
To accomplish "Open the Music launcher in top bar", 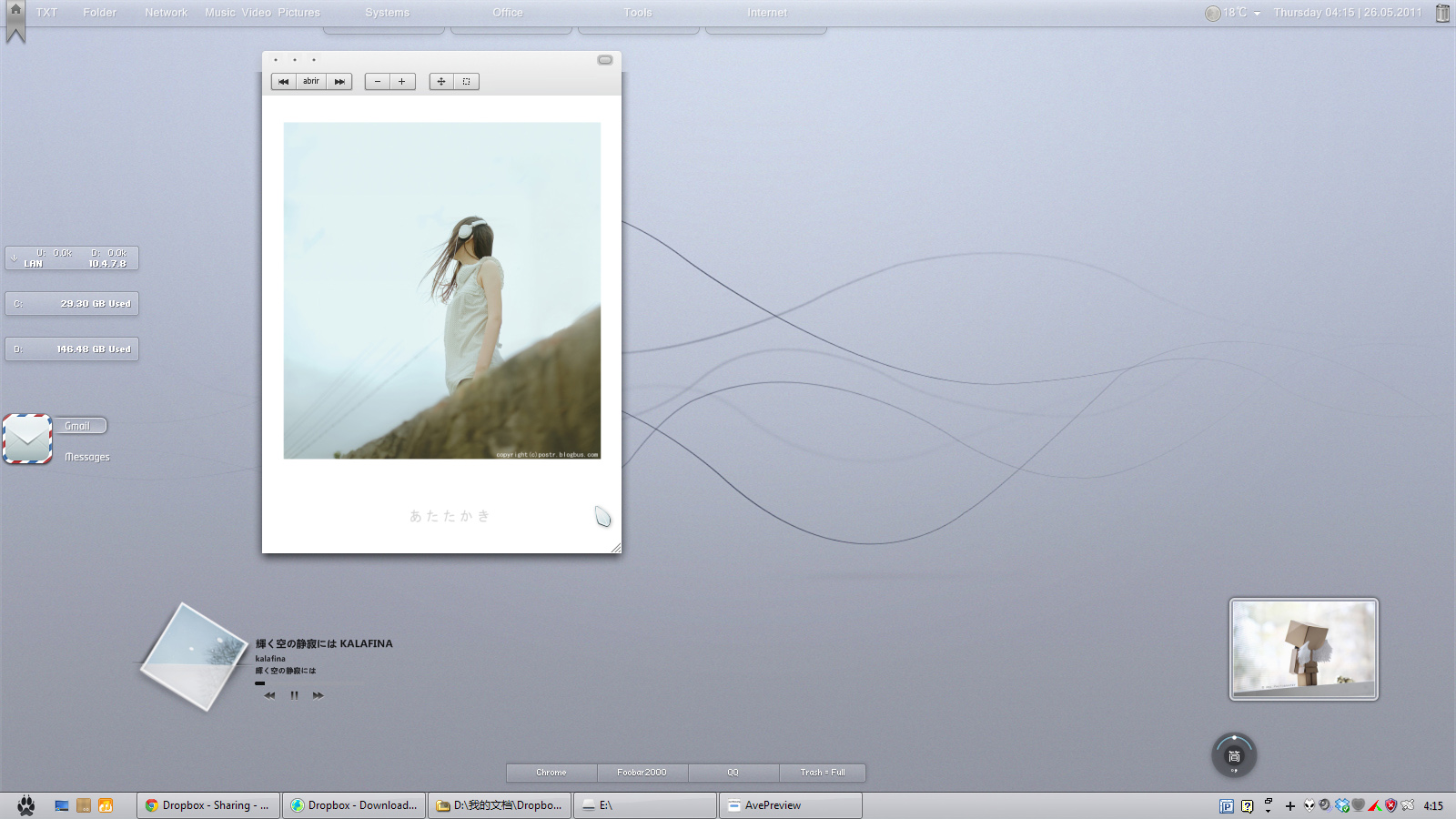I will (220, 13).
